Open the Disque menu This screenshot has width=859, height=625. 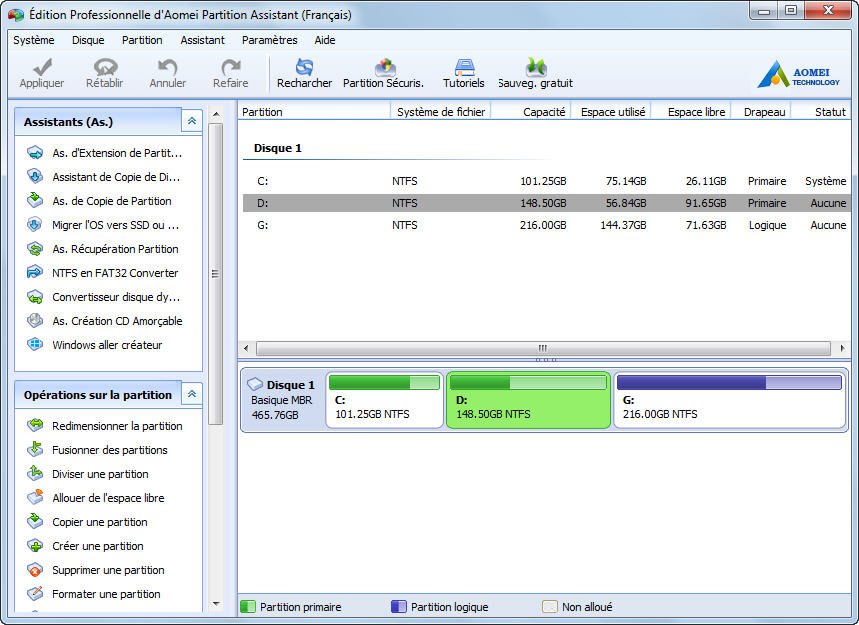click(x=88, y=40)
